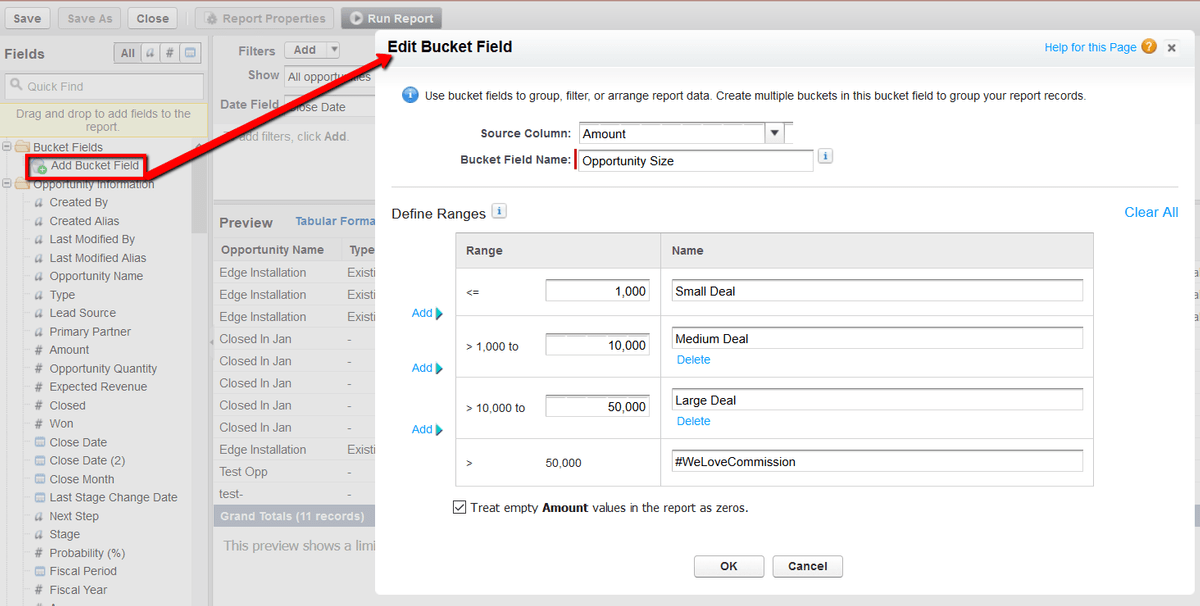Edit the Small Deal name field

pos(878,291)
